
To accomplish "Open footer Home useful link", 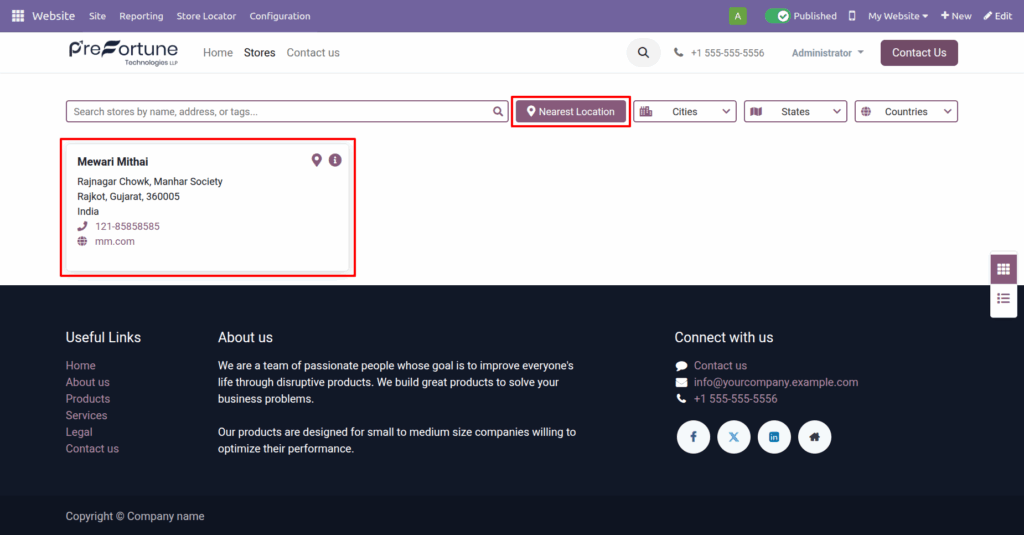I will [80, 366].
